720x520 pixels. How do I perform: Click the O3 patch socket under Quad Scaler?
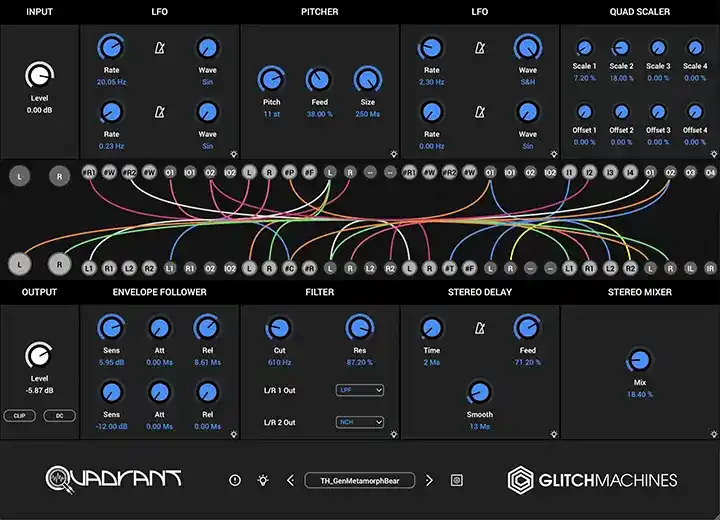pos(690,172)
